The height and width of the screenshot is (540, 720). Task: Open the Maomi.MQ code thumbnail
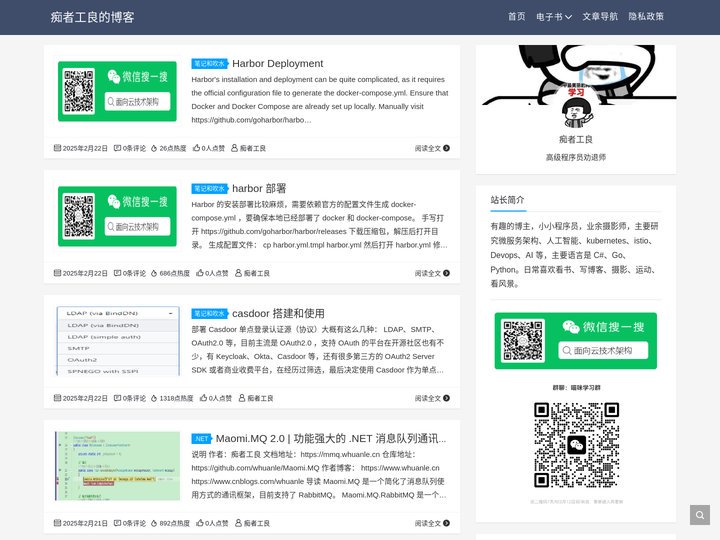(118, 466)
